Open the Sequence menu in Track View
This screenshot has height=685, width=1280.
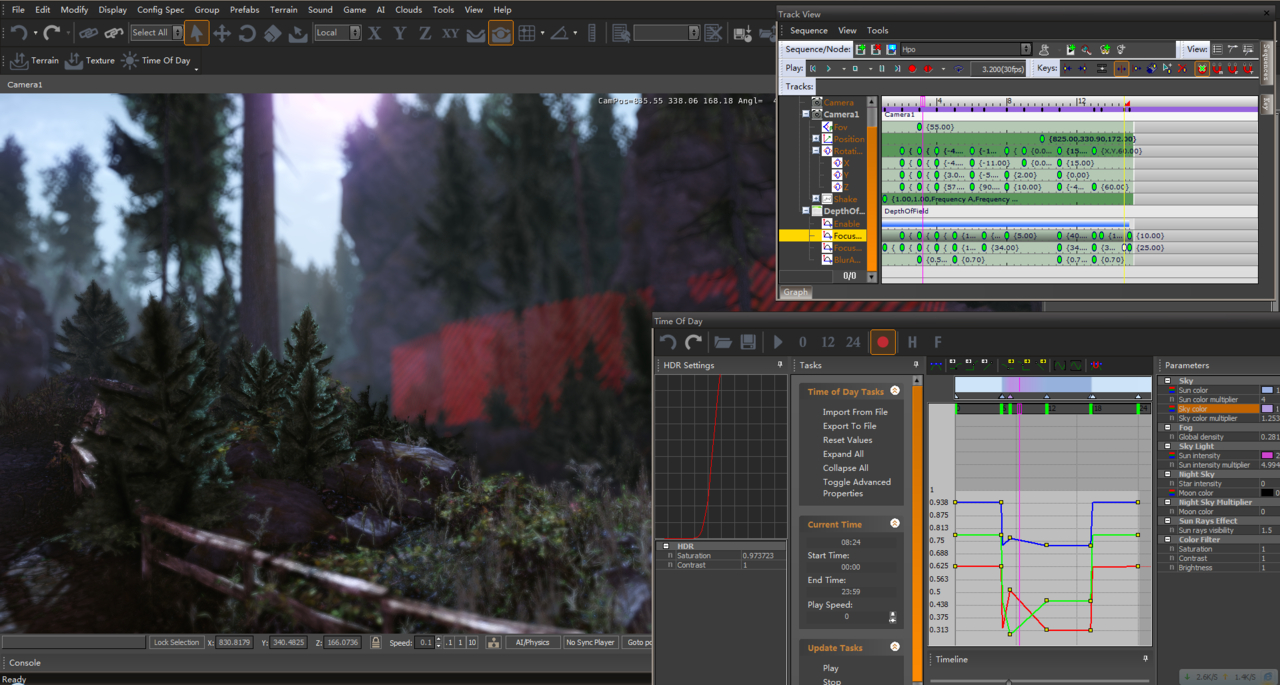(808, 30)
